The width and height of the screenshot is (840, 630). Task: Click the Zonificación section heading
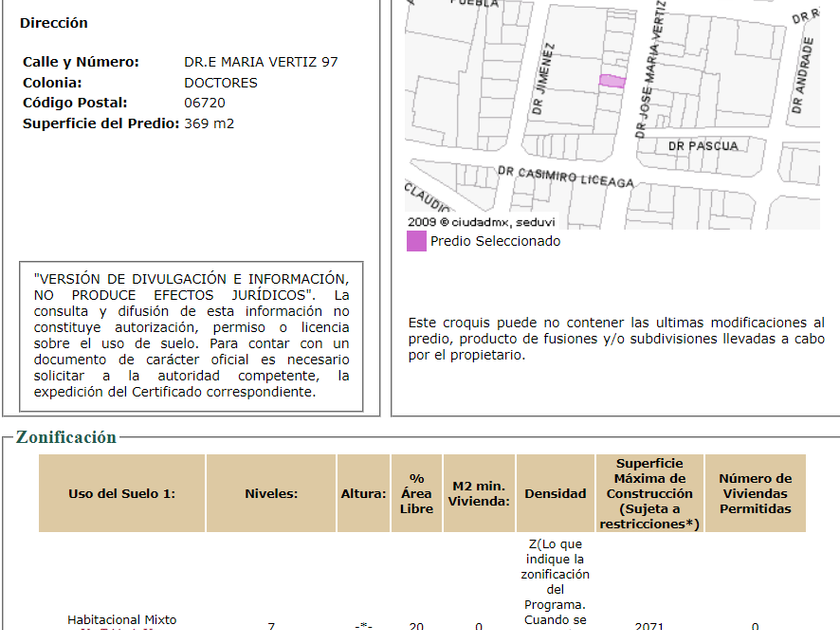66,437
